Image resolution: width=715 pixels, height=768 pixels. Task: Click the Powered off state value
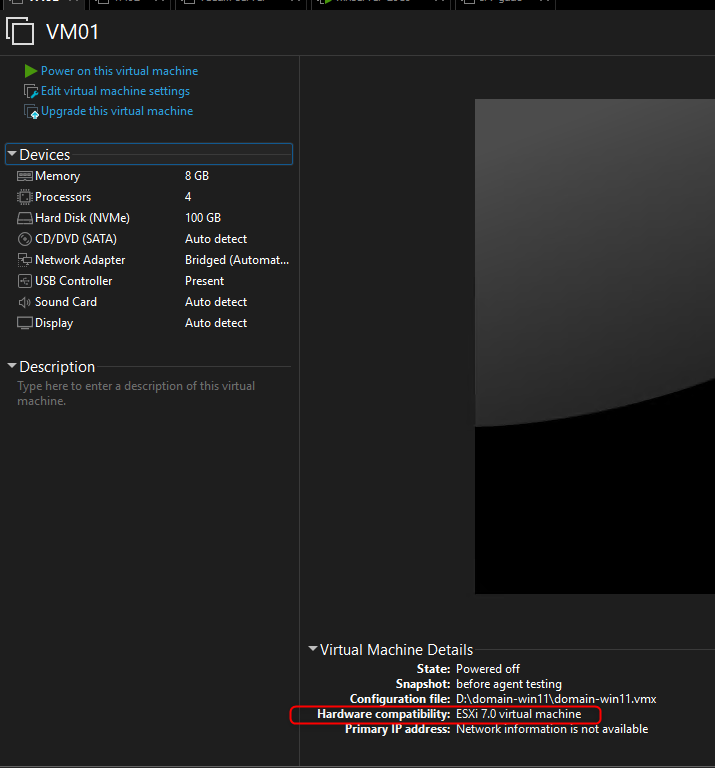488,669
